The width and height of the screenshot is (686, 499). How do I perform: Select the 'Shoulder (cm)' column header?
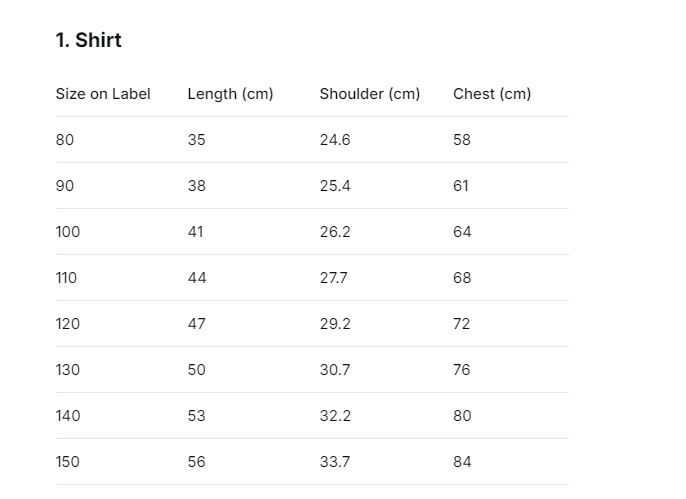click(x=370, y=94)
